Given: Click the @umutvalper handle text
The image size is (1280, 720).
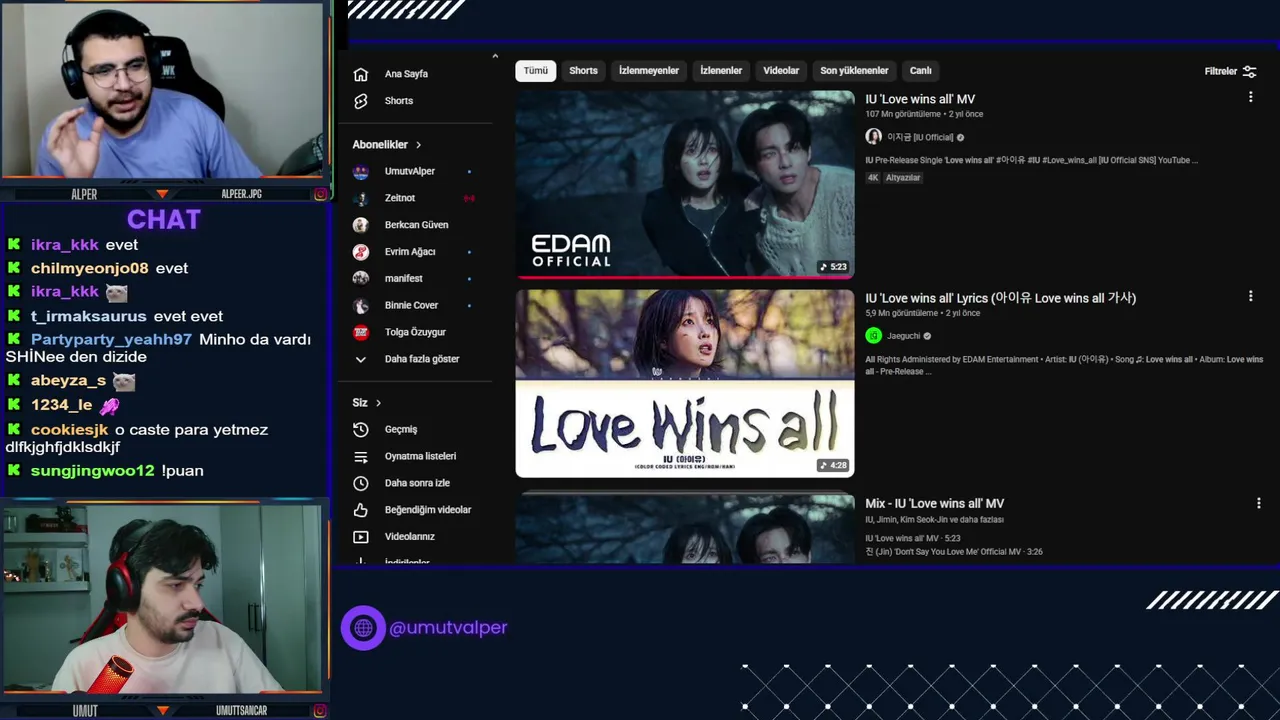Looking at the screenshot, I should 448,628.
